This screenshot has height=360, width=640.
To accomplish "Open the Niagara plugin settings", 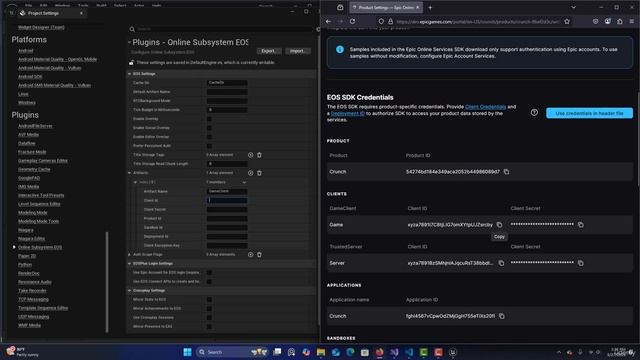I will click(26, 230).
